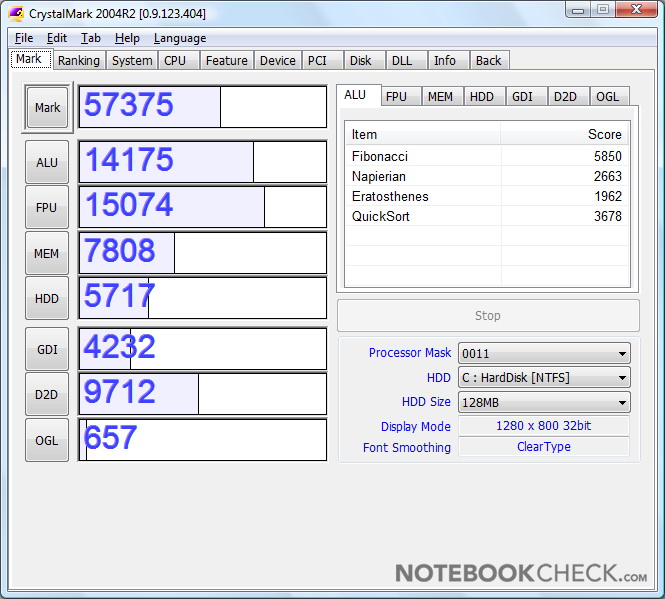Viewport: 665px width, 599px height.
Task: Switch to the System tab
Action: tap(132, 60)
